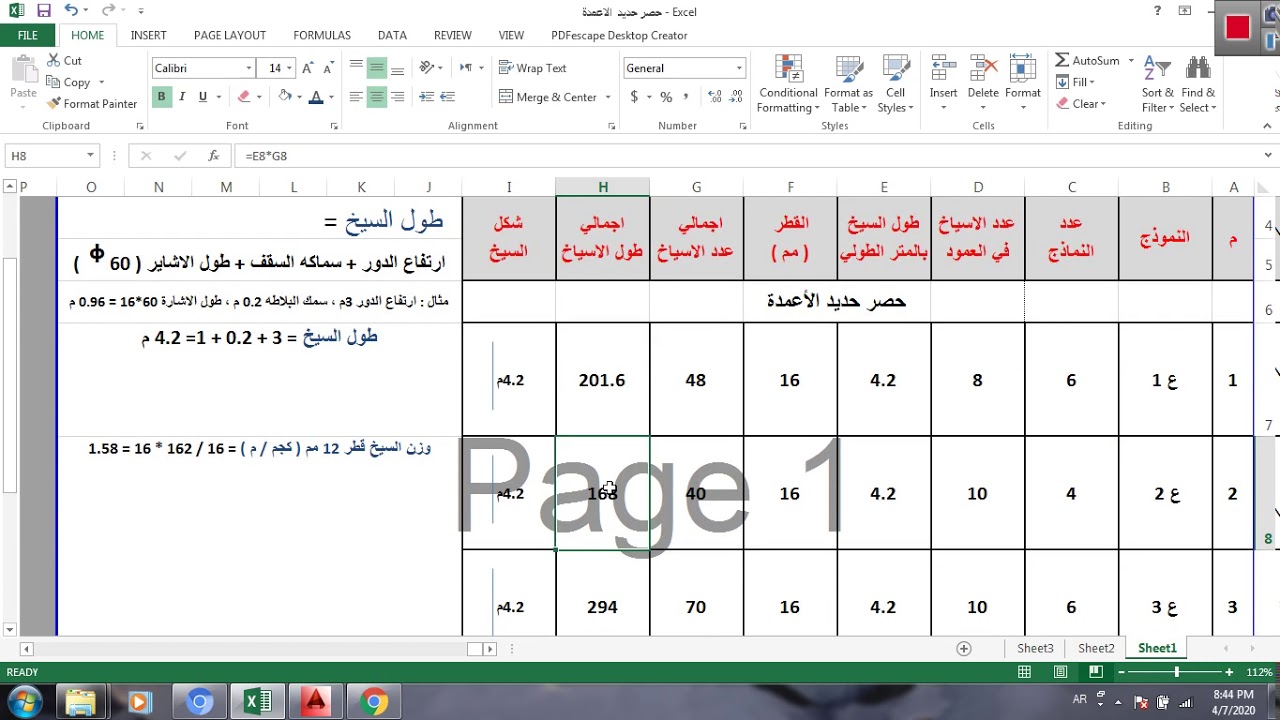Click the taskbar clock 8:44 PM
1280x720 pixels.
click(1232, 701)
